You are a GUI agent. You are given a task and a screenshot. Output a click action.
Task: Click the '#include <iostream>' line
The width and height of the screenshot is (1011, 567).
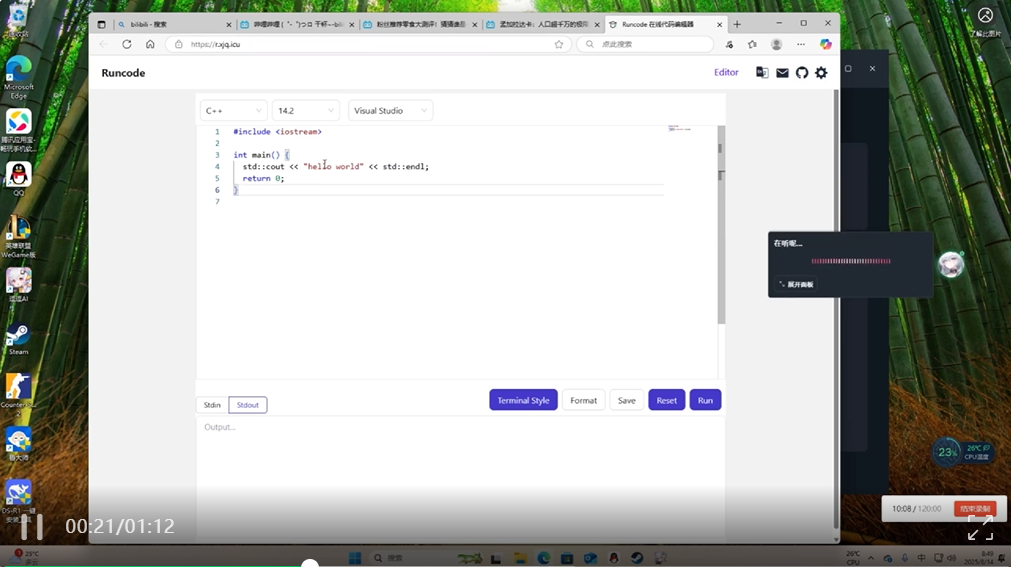coord(277,132)
